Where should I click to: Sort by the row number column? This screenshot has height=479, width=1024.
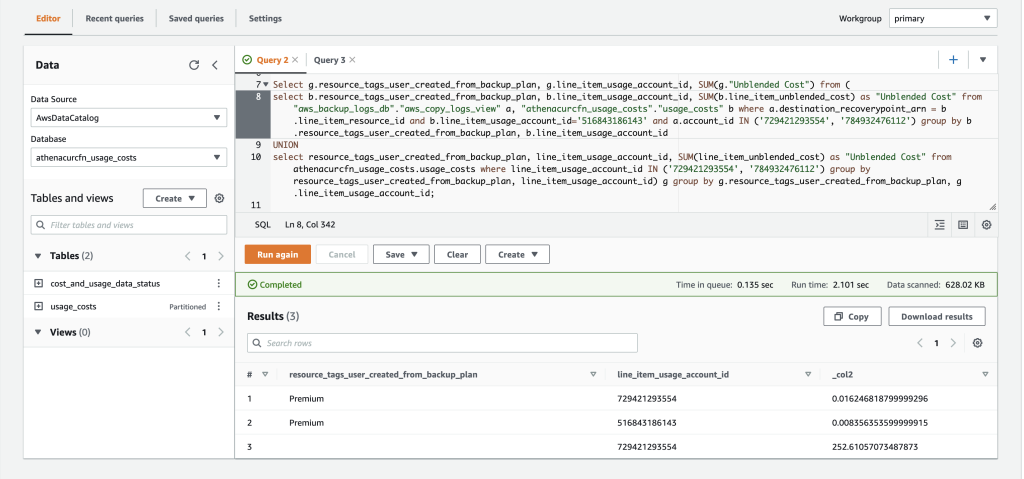[x=265, y=374]
